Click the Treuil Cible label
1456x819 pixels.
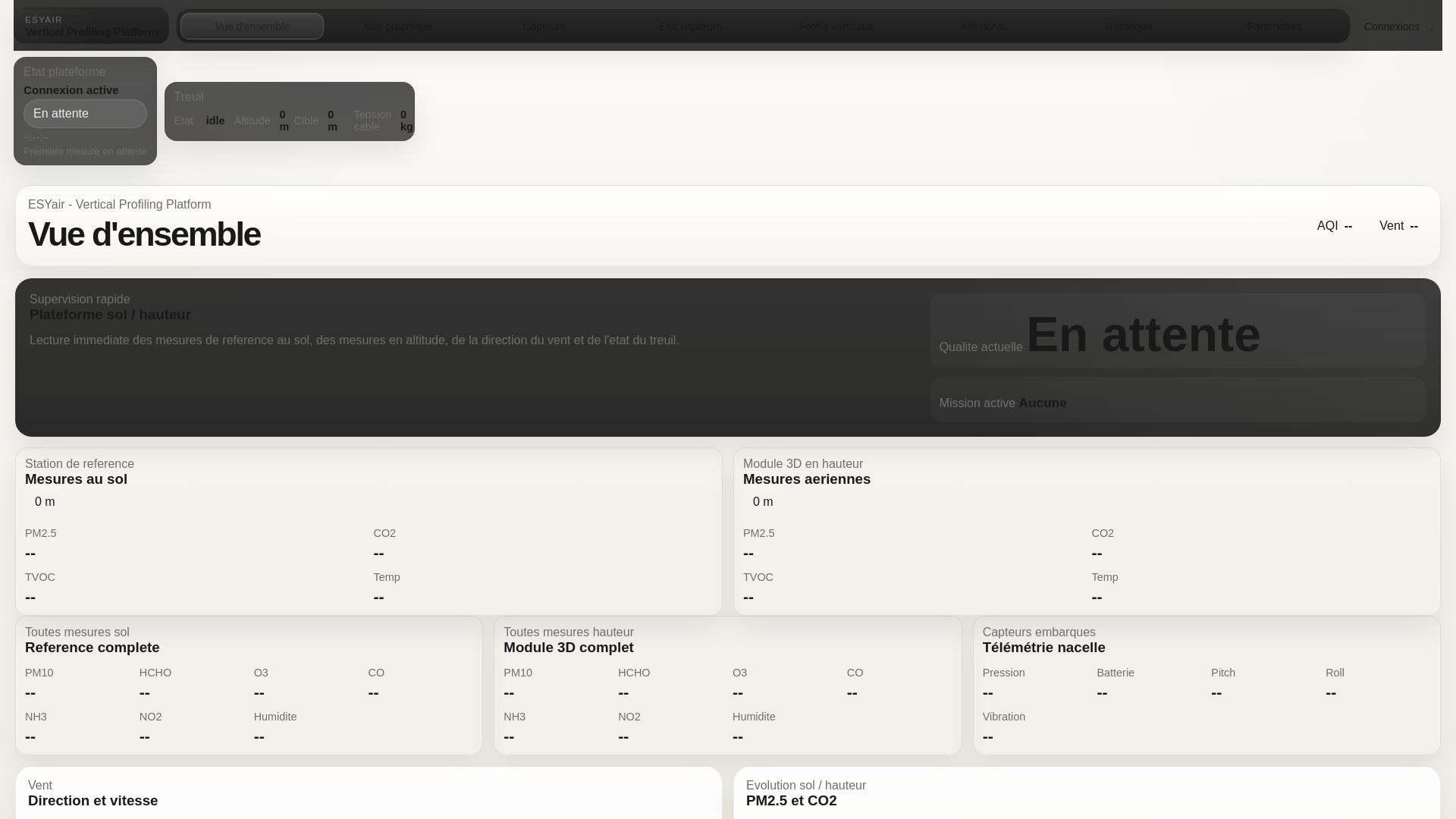coord(306,121)
